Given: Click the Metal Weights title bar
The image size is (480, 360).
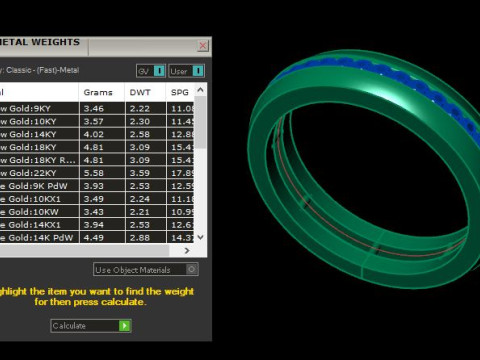Looking at the screenshot, I should [105, 46].
